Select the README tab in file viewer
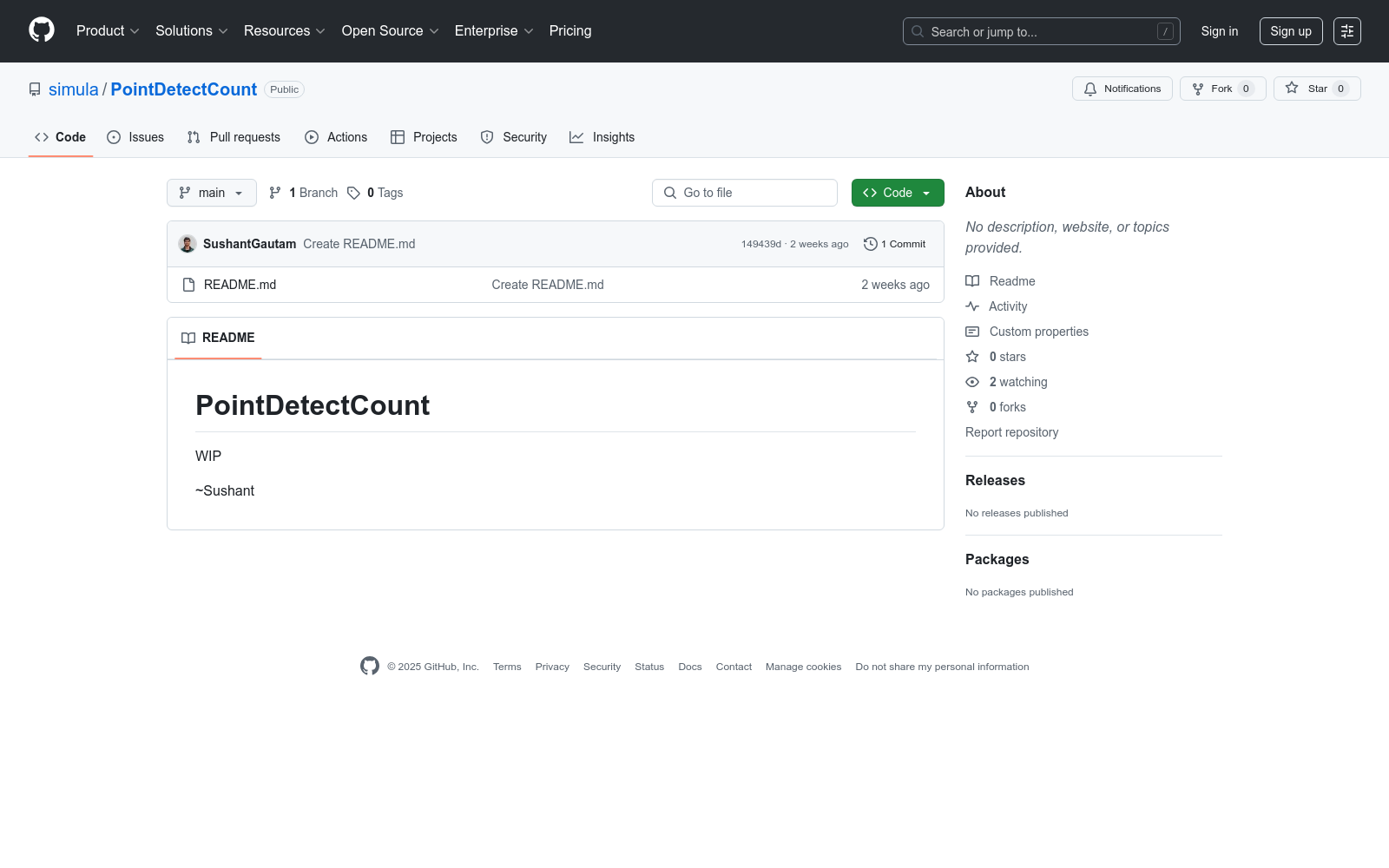Image resolution: width=1389 pixels, height=868 pixels. pos(218,338)
